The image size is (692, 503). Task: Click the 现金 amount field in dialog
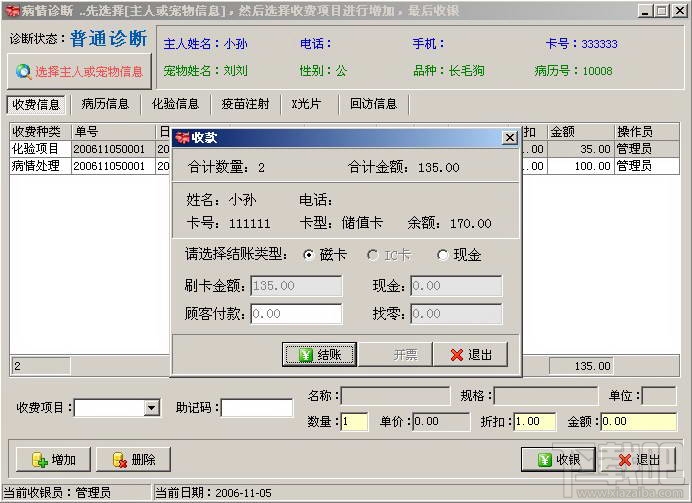coord(456,286)
